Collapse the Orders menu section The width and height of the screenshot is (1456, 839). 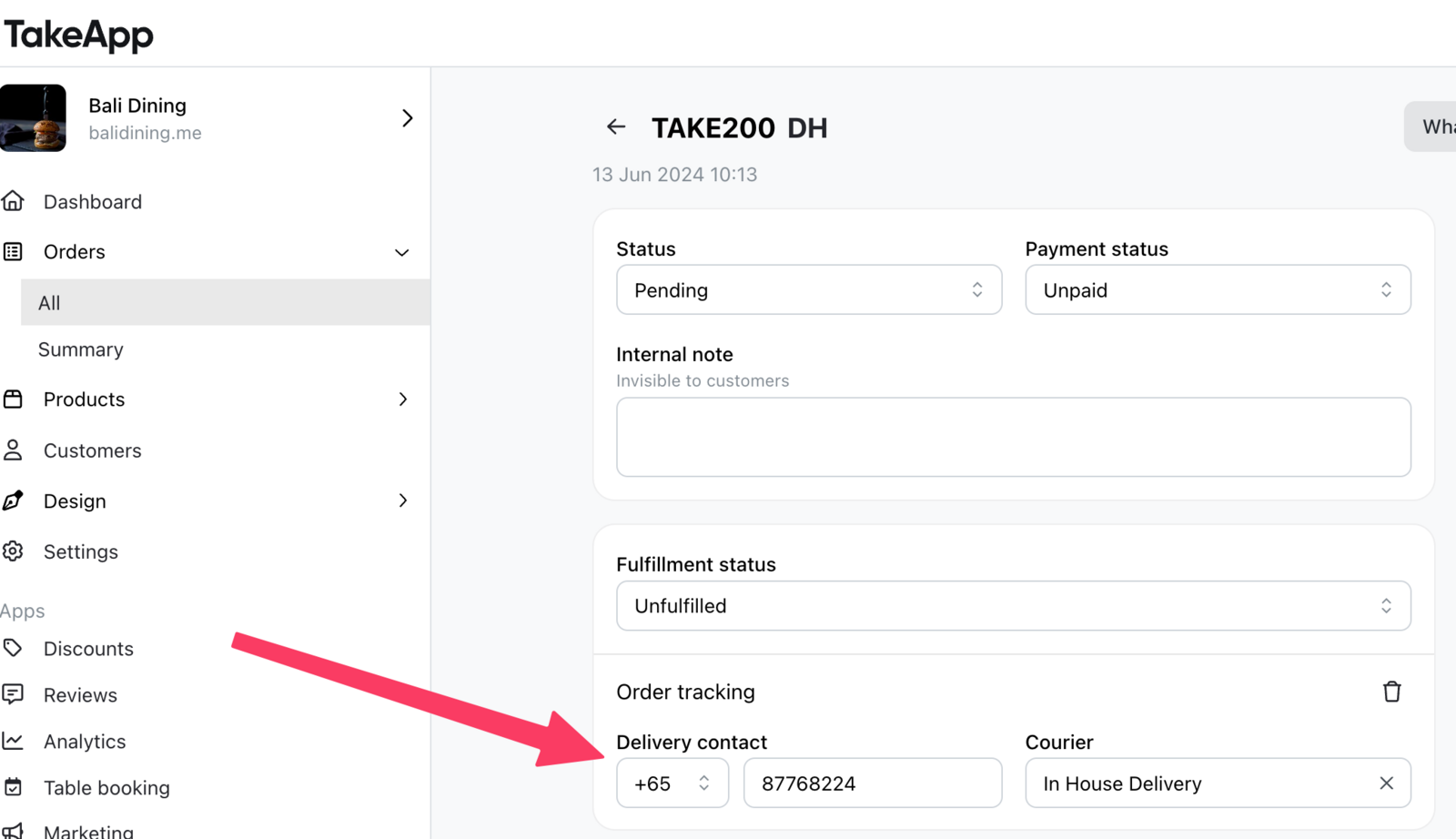(401, 252)
